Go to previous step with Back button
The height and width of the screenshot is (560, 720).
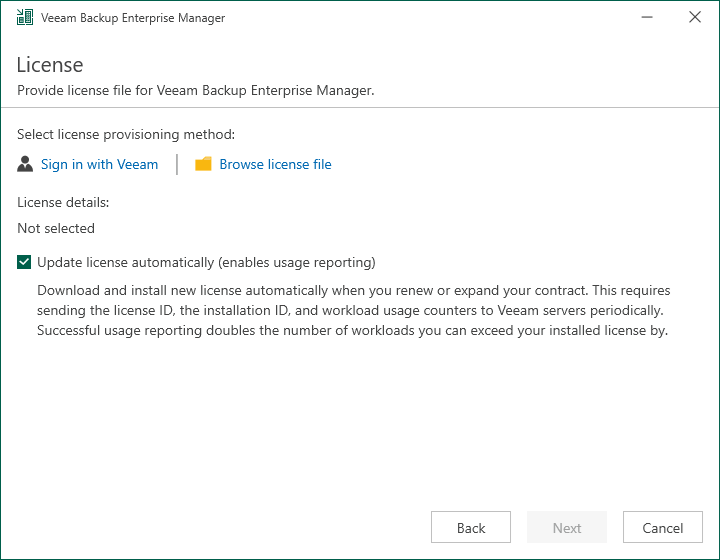pyautogui.click(x=471, y=527)
